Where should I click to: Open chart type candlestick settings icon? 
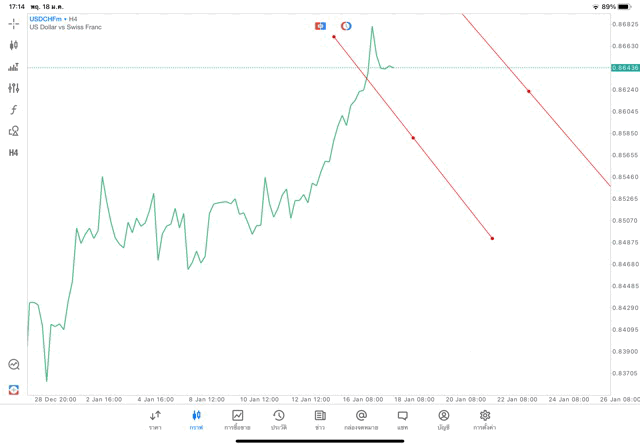pos(14,45)
